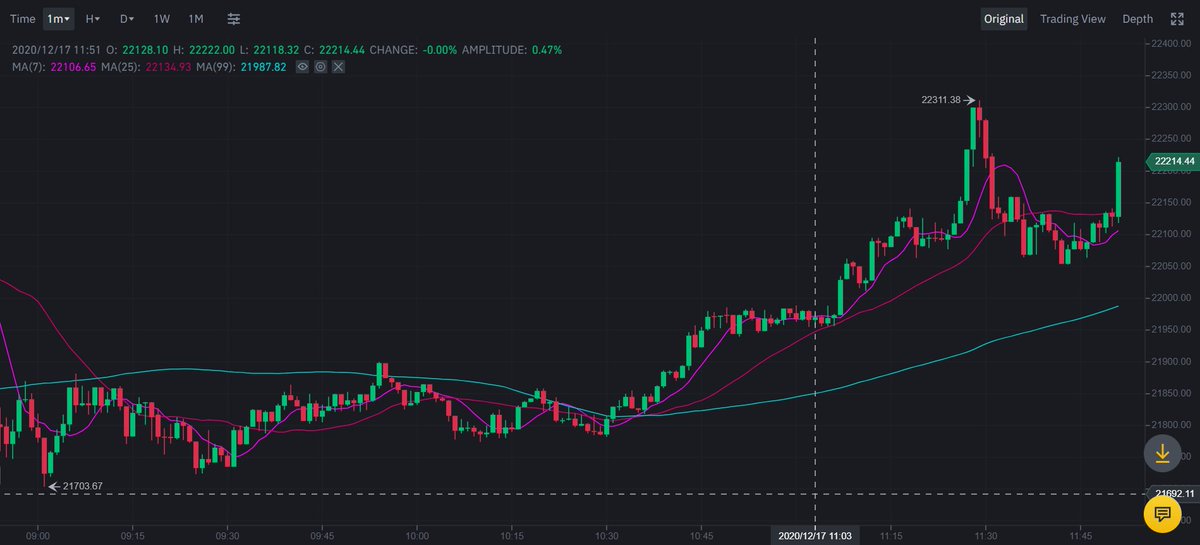Switch to the Trading View tab
This screenshot has height=545, width=1200.
click(x=1073, y=18)
